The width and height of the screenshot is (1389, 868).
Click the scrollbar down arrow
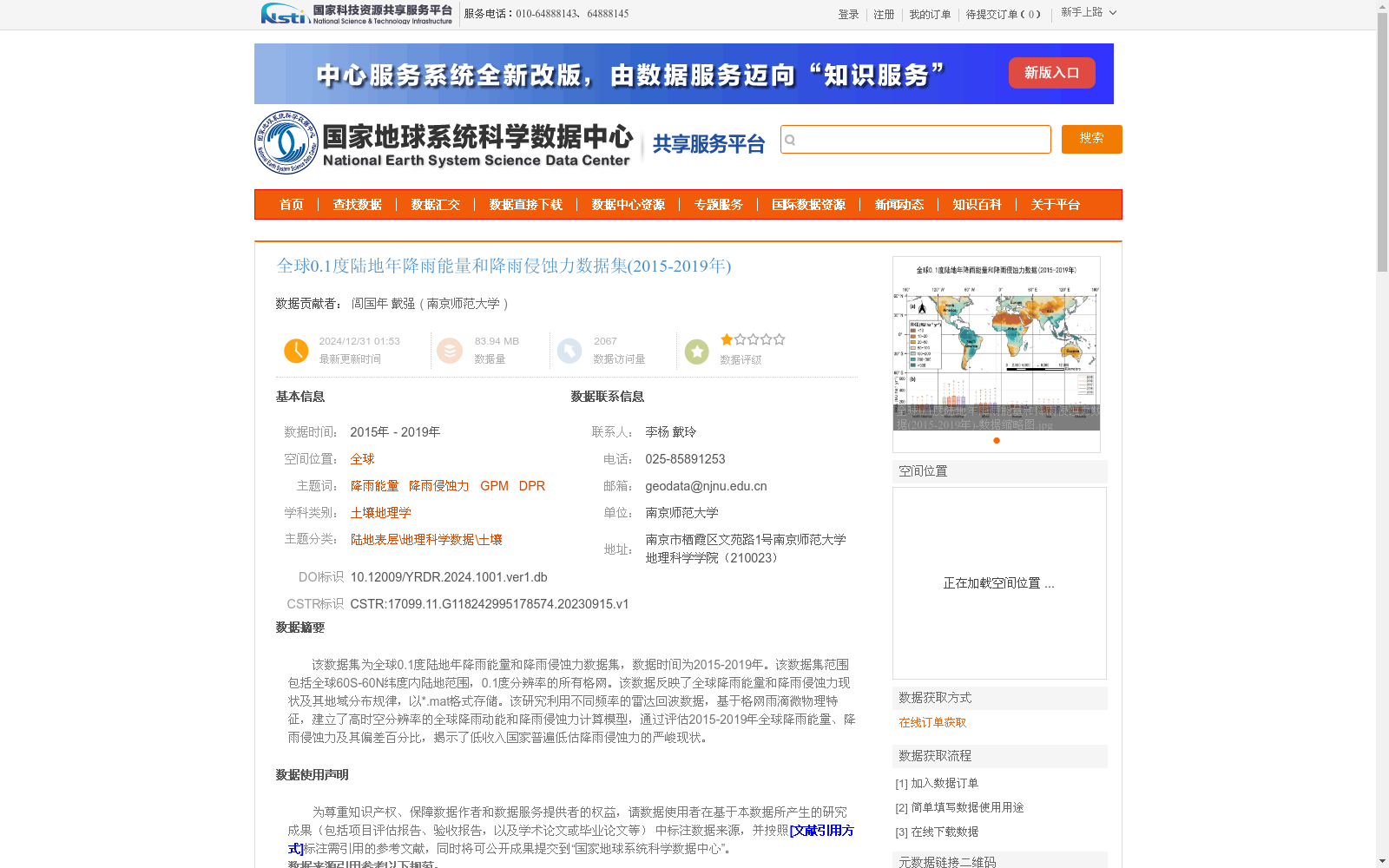click(1382, 861)
